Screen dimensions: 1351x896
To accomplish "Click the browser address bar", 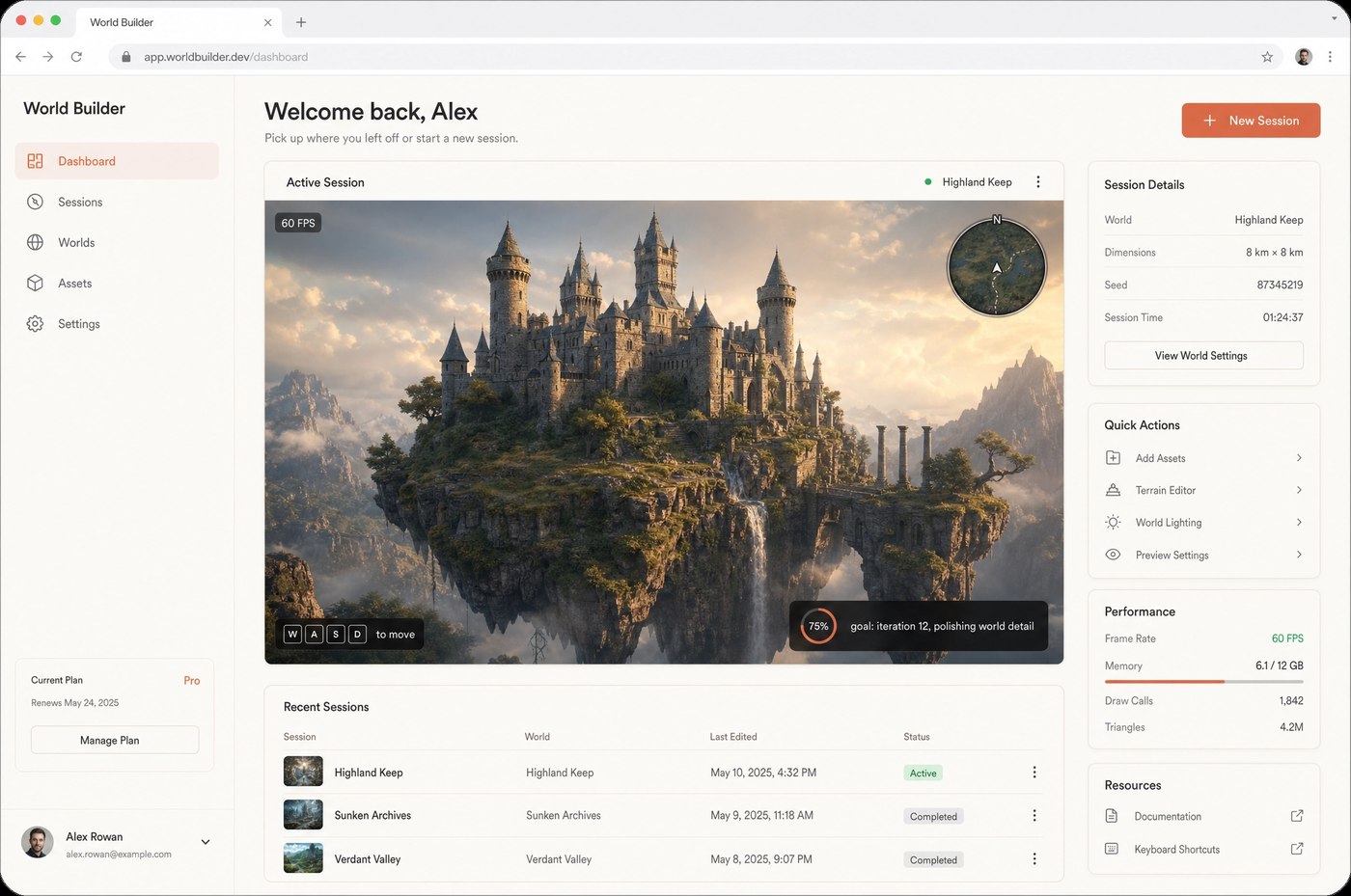I will (696, 57).
